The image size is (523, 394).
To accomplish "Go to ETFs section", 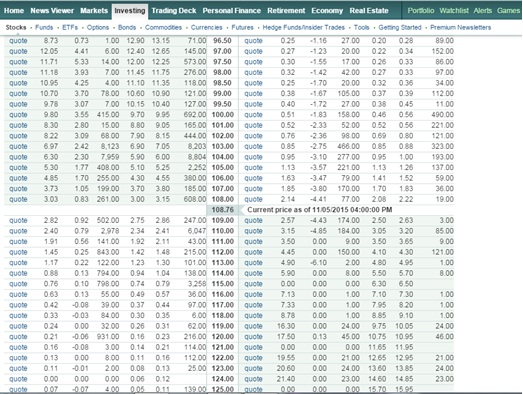I will [x=70, y=27].
